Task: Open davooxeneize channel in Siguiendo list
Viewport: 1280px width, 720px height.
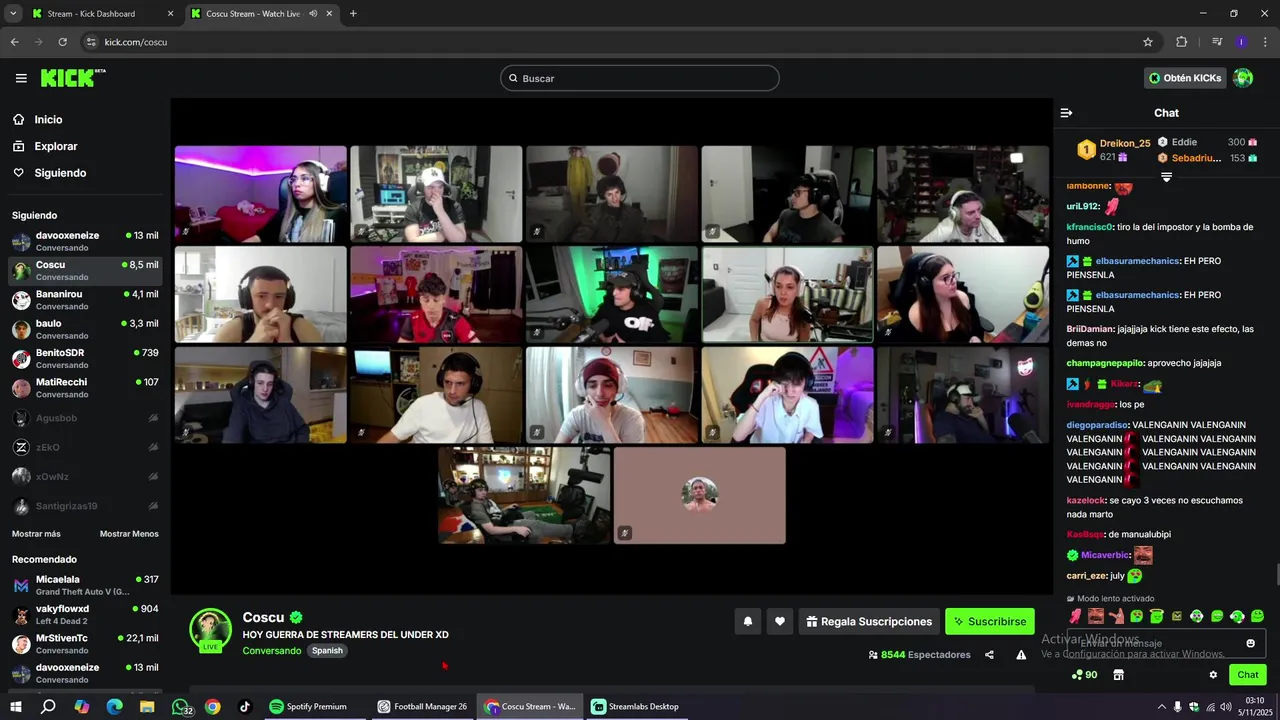Action: pyautogui.click(x=86, y=241)
